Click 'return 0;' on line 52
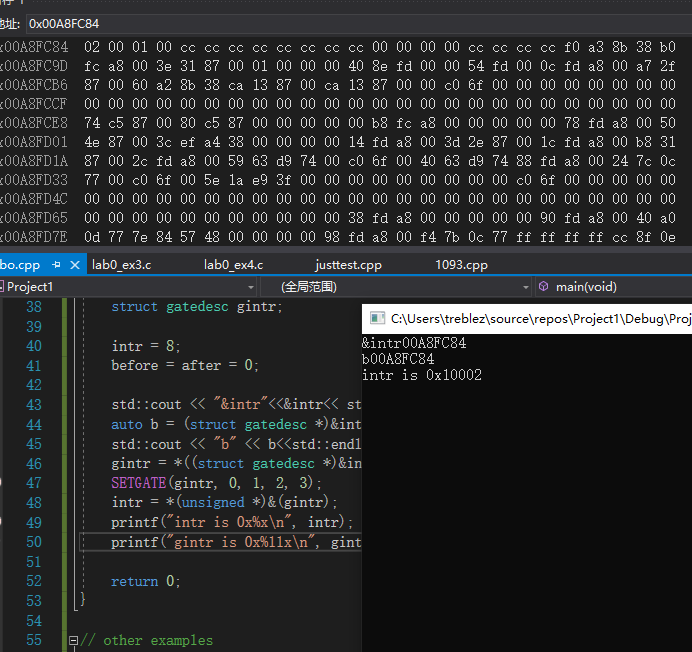The width and height of the screenshot is (692, 652). pyautogui.click(x=146, y=581)
